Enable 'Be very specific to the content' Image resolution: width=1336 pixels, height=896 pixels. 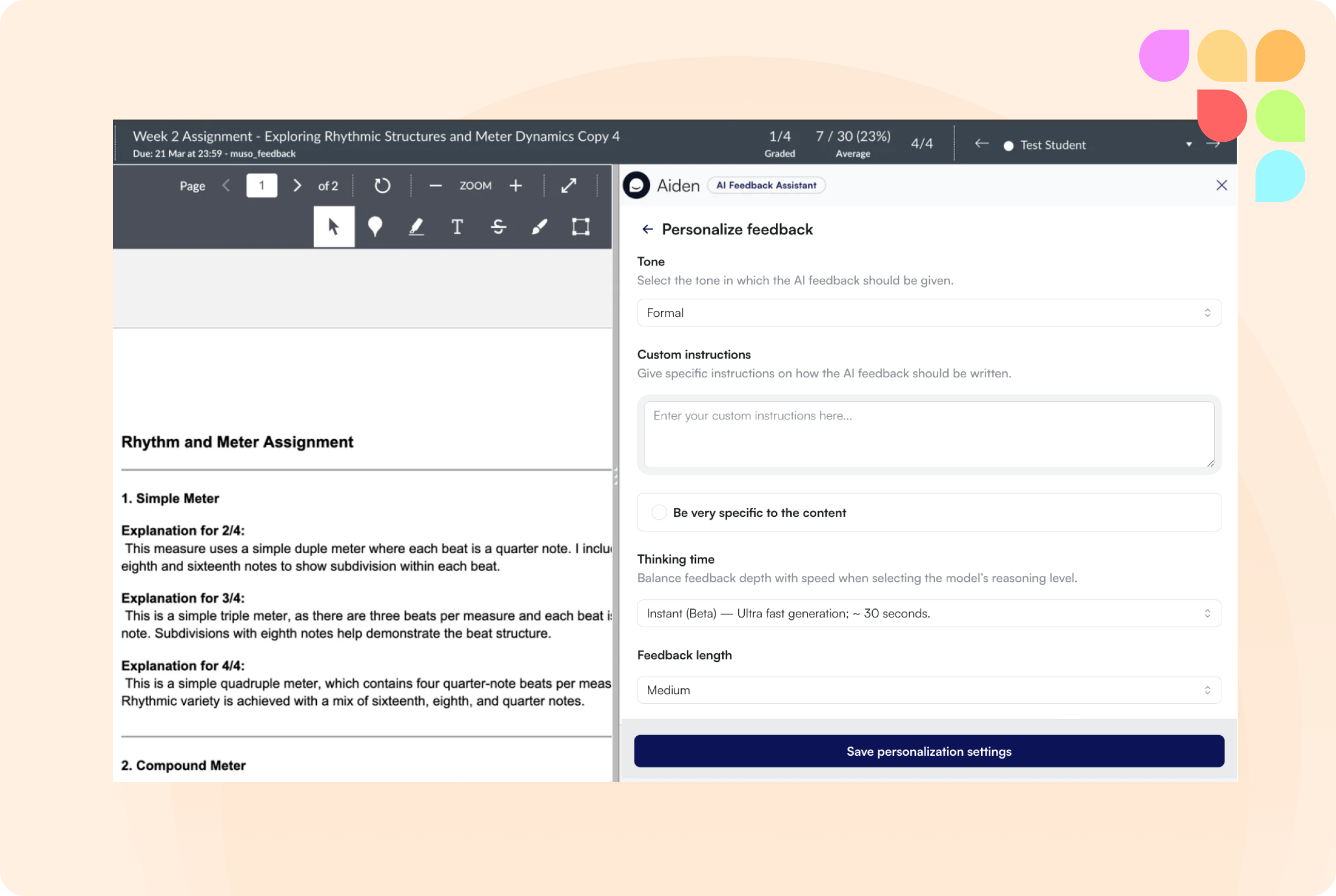click(659, 513)
